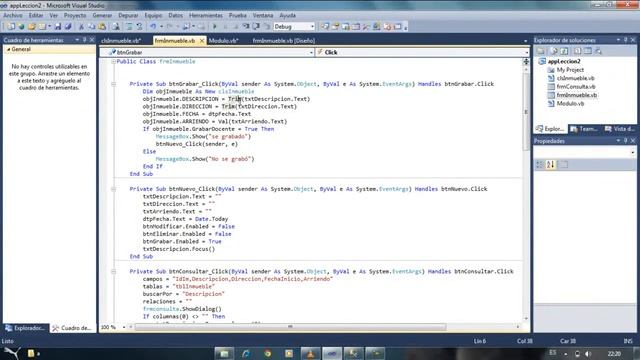Click the Cut scissors icon

(81, 27)
